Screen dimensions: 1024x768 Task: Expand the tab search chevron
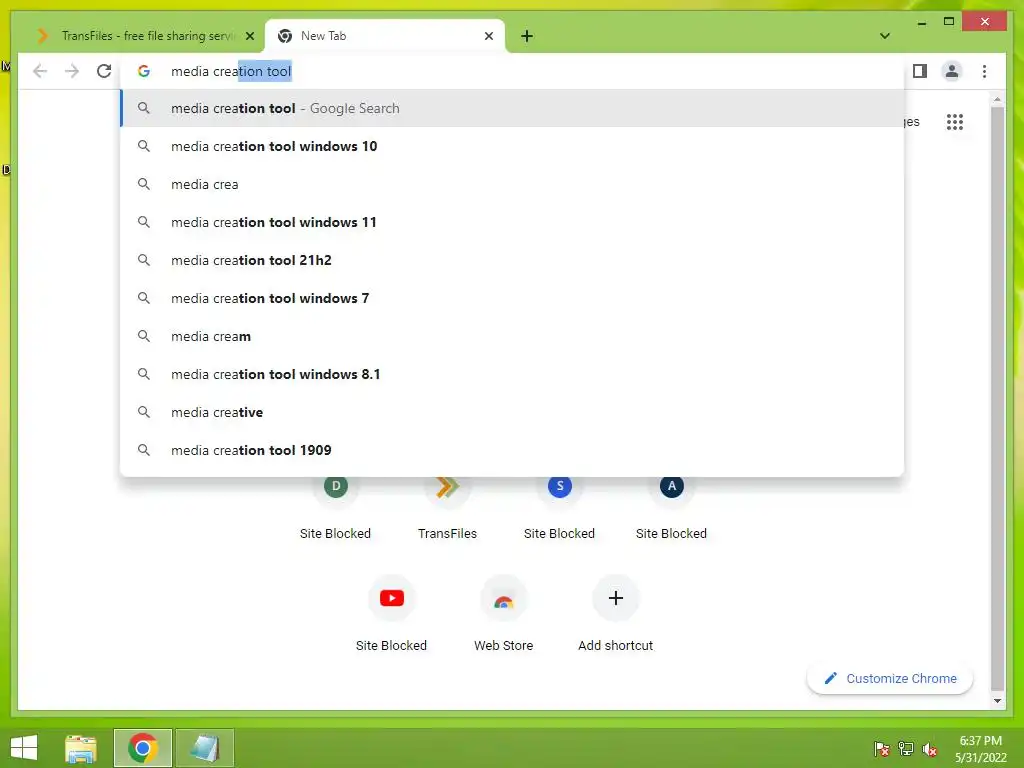pyautogui.click(x=884, y=36)
